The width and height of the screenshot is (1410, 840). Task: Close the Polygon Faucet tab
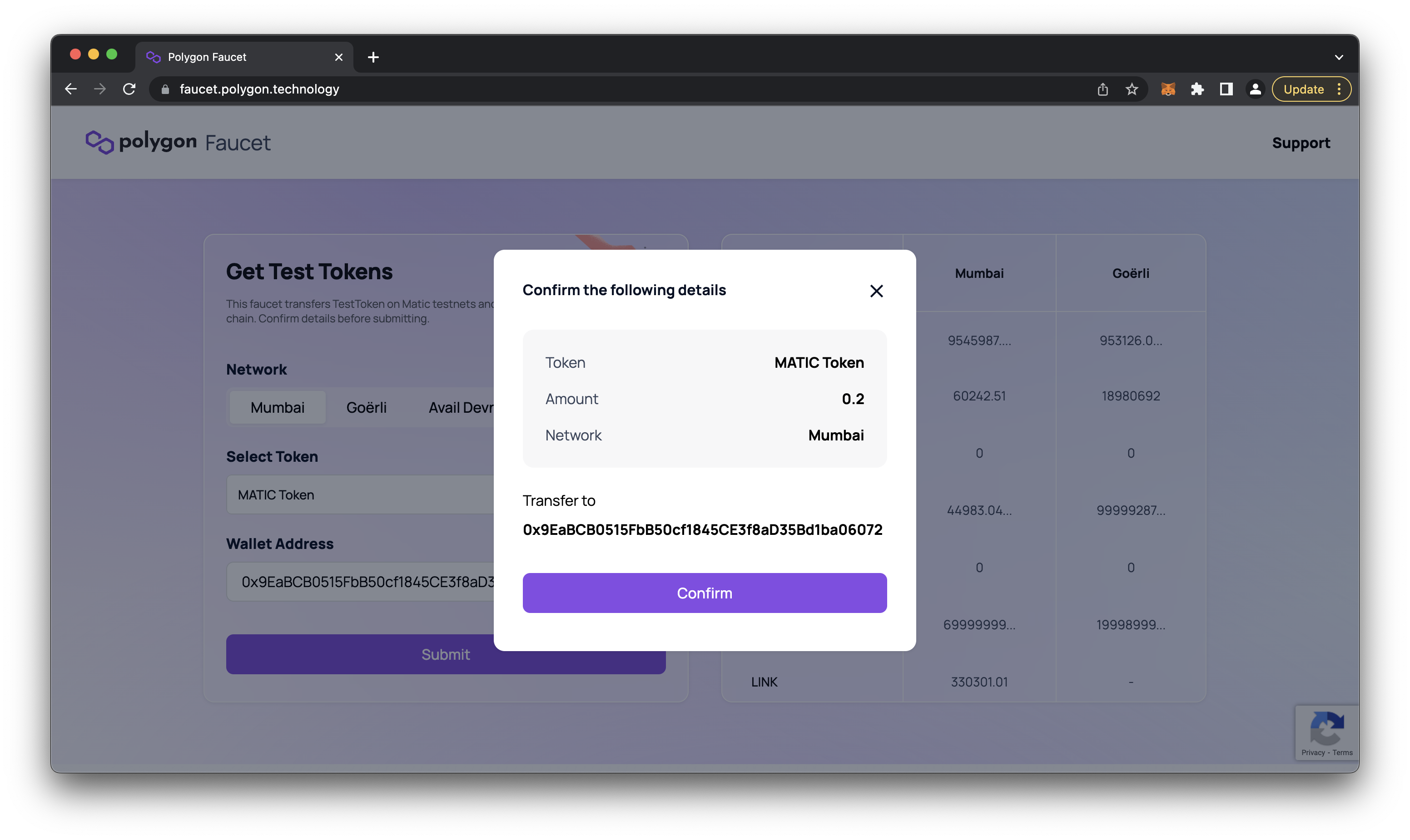coord(338,57)
